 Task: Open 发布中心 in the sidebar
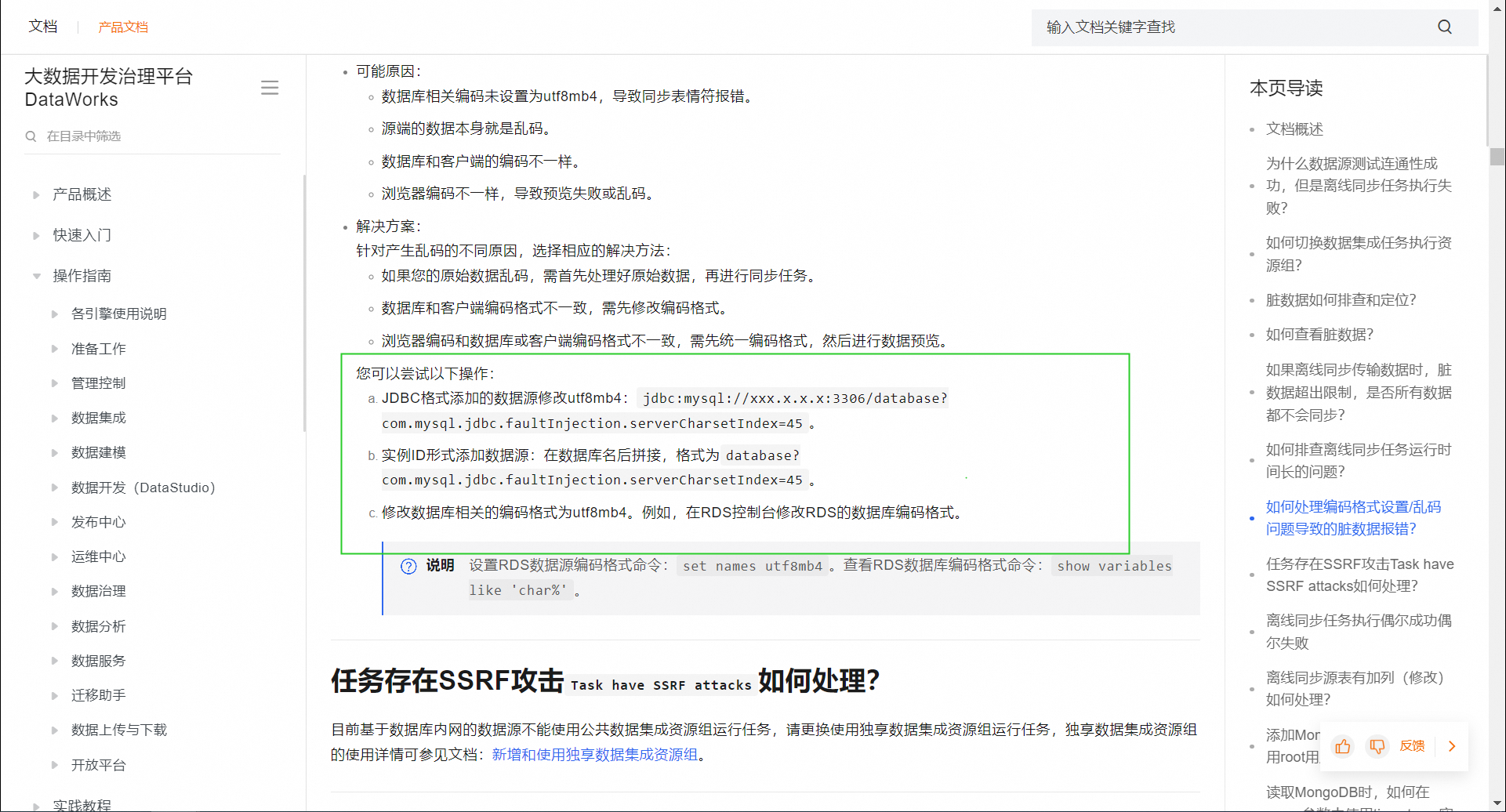tap(99, 522)
